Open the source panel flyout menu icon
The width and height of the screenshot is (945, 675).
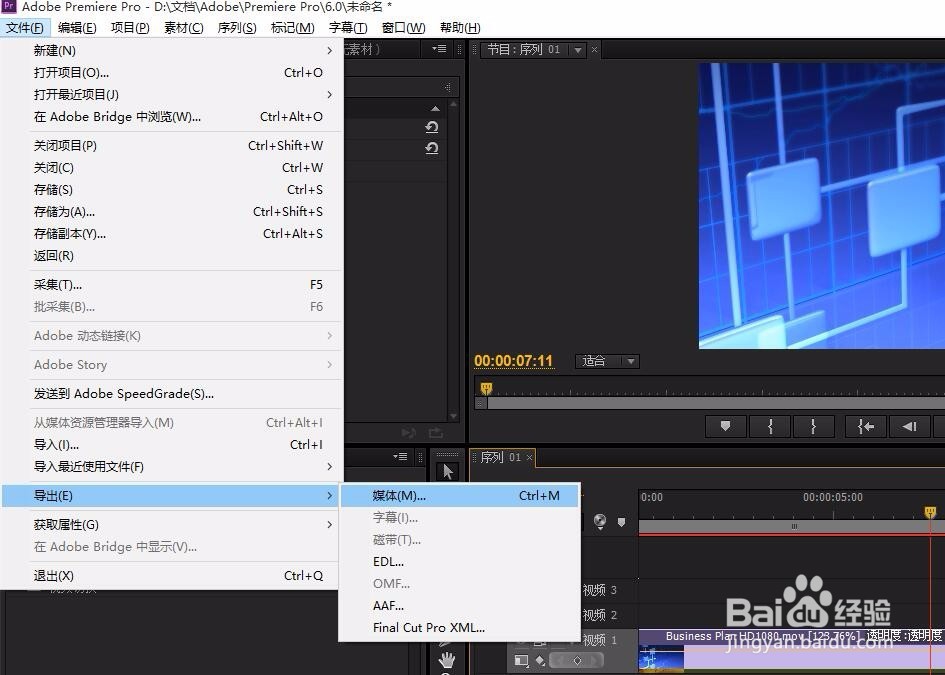point(439,49)
